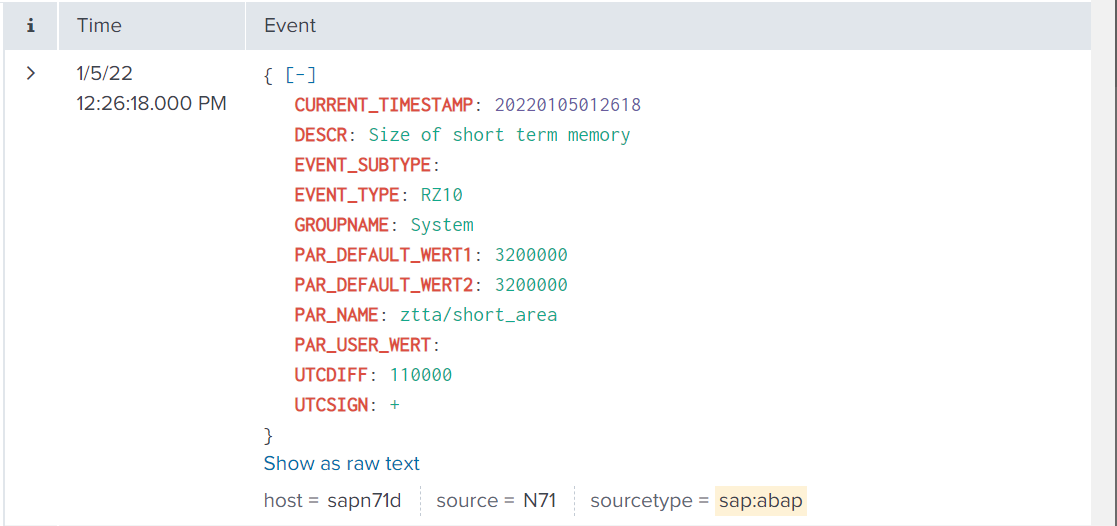1117x526 pixels.
Task: Click DESCR value Size of short term memory
Action: point(499,135)
